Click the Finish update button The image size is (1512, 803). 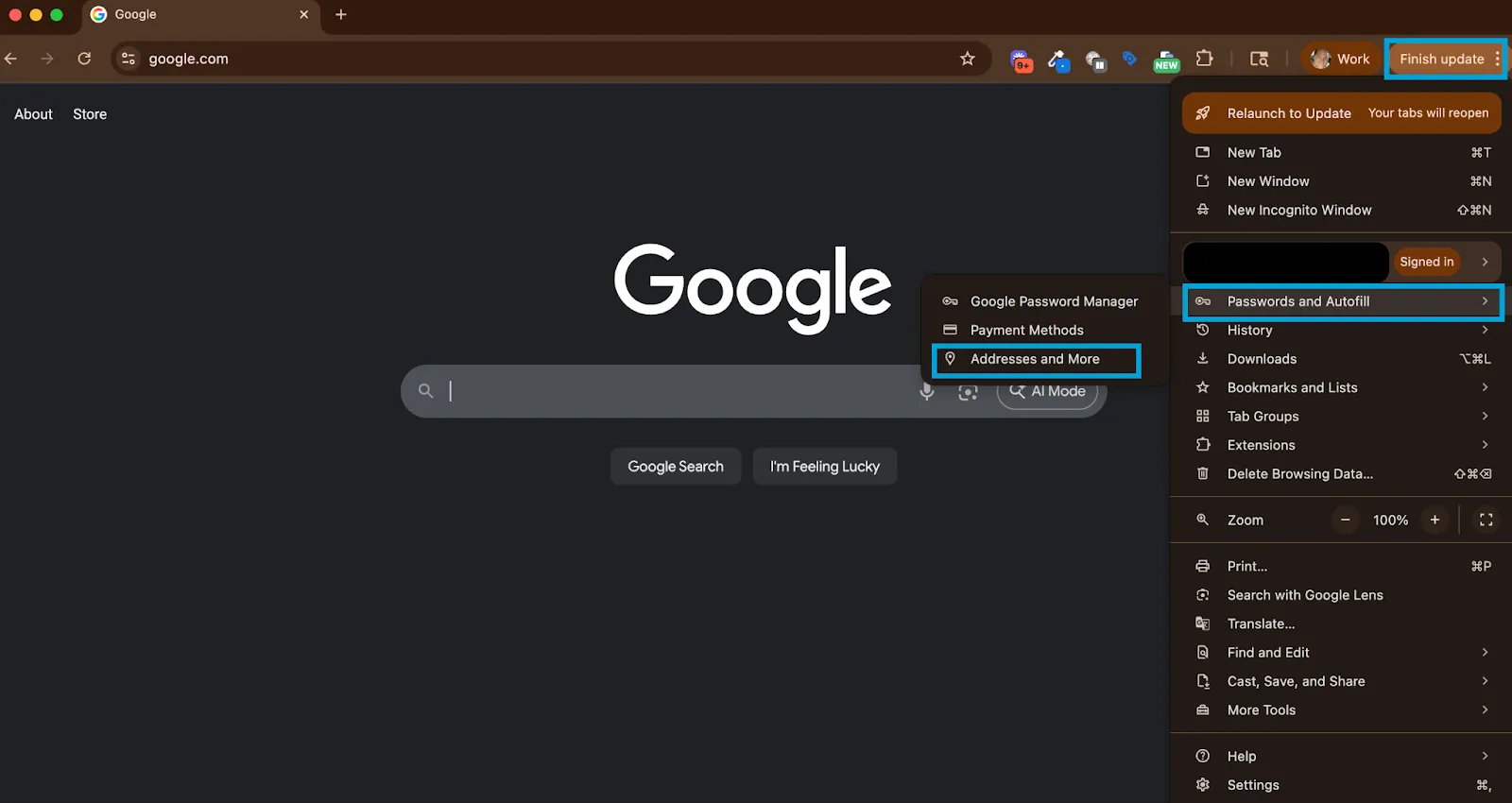(x=1445, y=59)
